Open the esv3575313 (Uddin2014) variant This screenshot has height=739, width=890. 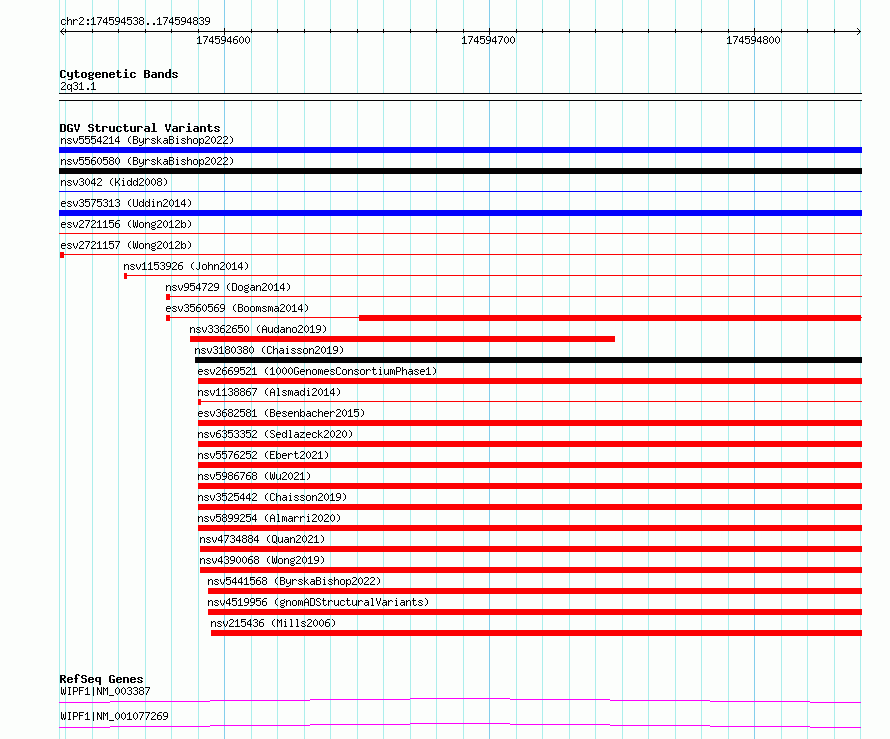tap(126, 203)
